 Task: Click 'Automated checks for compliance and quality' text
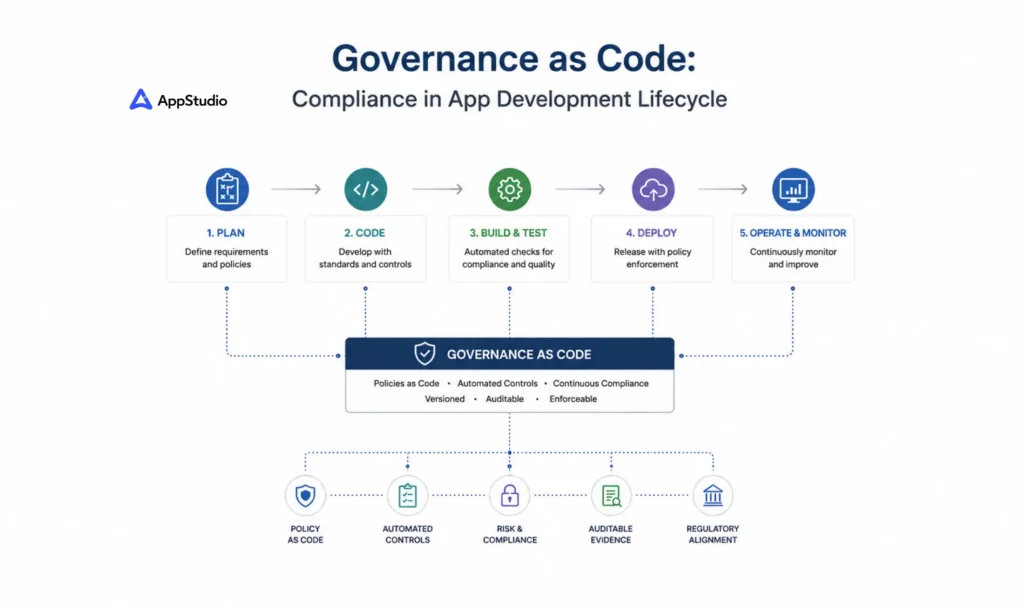click(x=509, y=258)
